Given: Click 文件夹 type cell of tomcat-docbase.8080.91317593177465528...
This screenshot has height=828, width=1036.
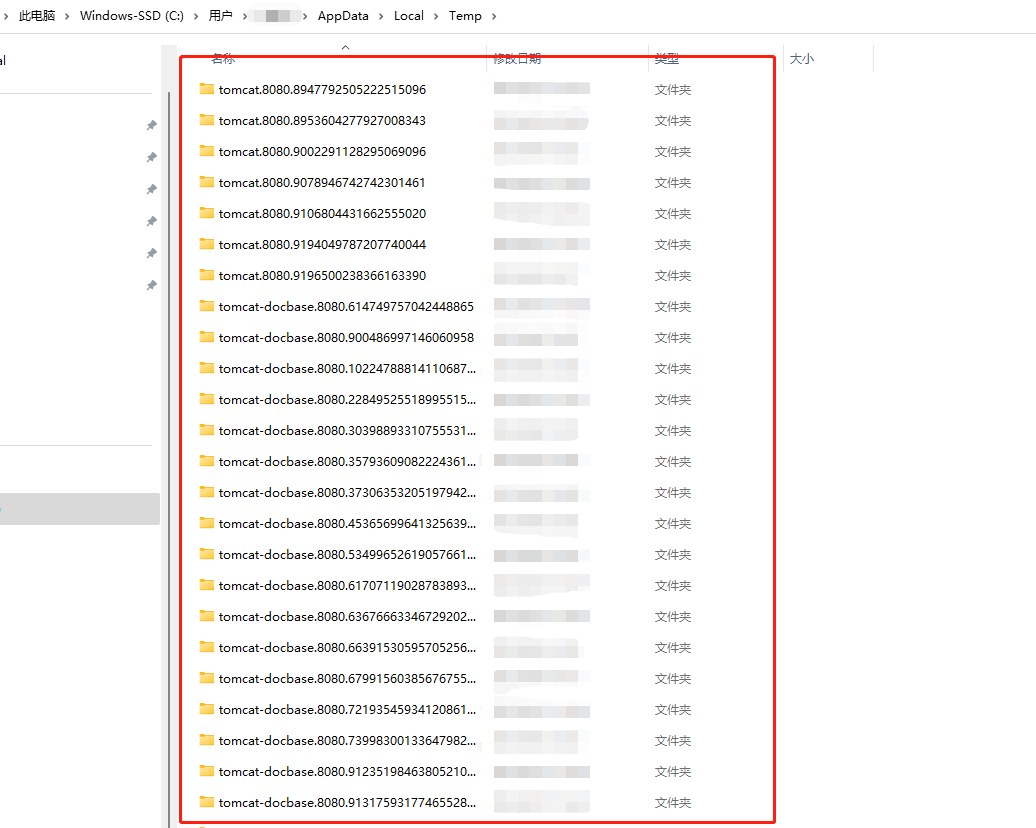Looking at the screenshot, I should point(673,803).
